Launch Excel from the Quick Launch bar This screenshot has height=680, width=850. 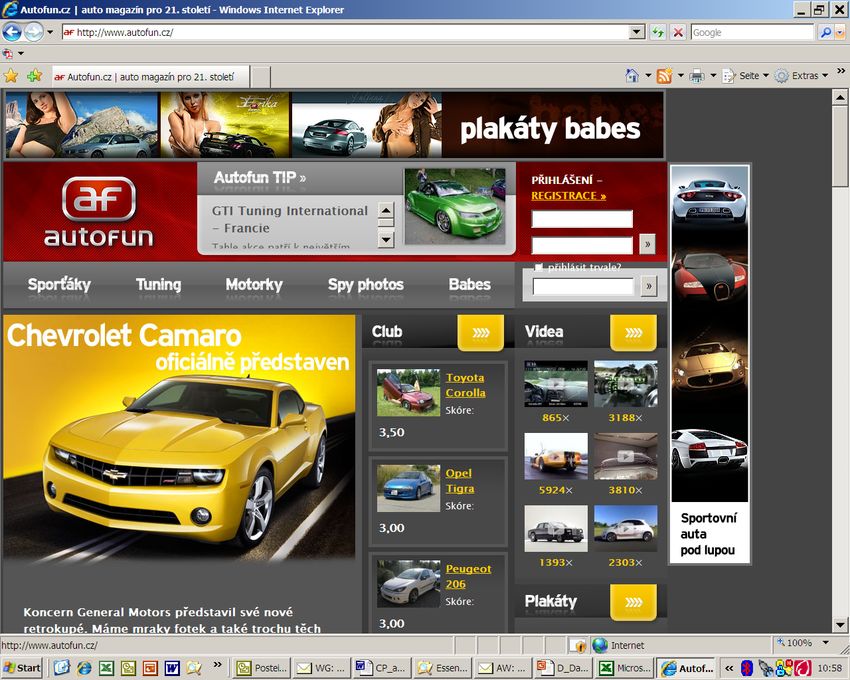(106, 668)
